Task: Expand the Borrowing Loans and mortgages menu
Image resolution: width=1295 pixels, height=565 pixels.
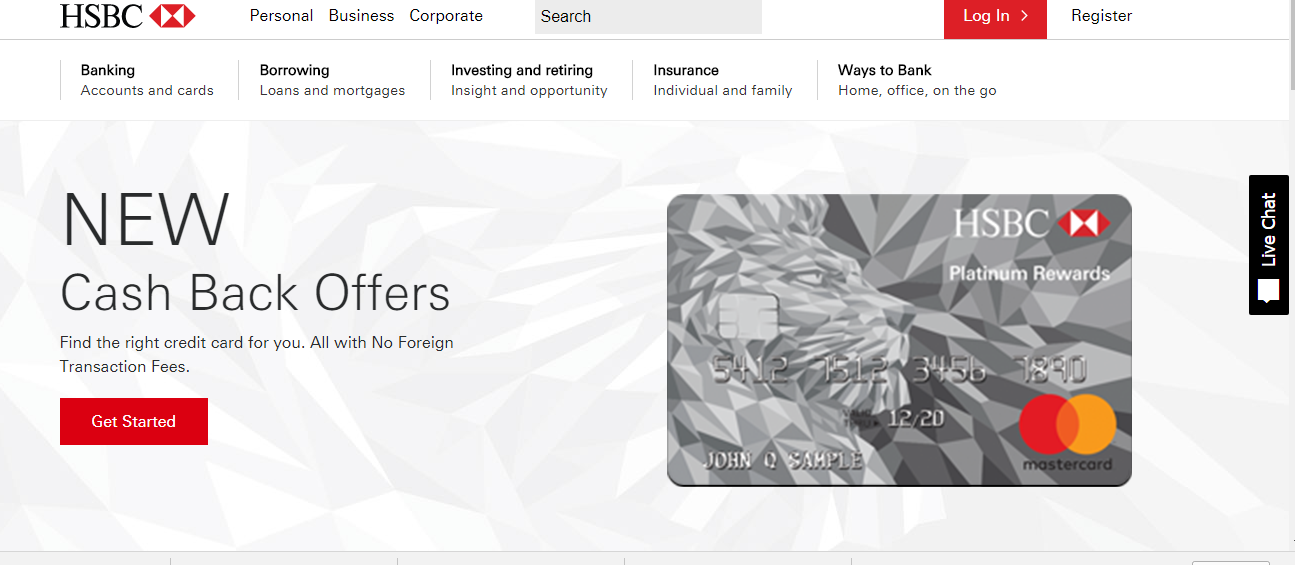Action: coord(332,80)
